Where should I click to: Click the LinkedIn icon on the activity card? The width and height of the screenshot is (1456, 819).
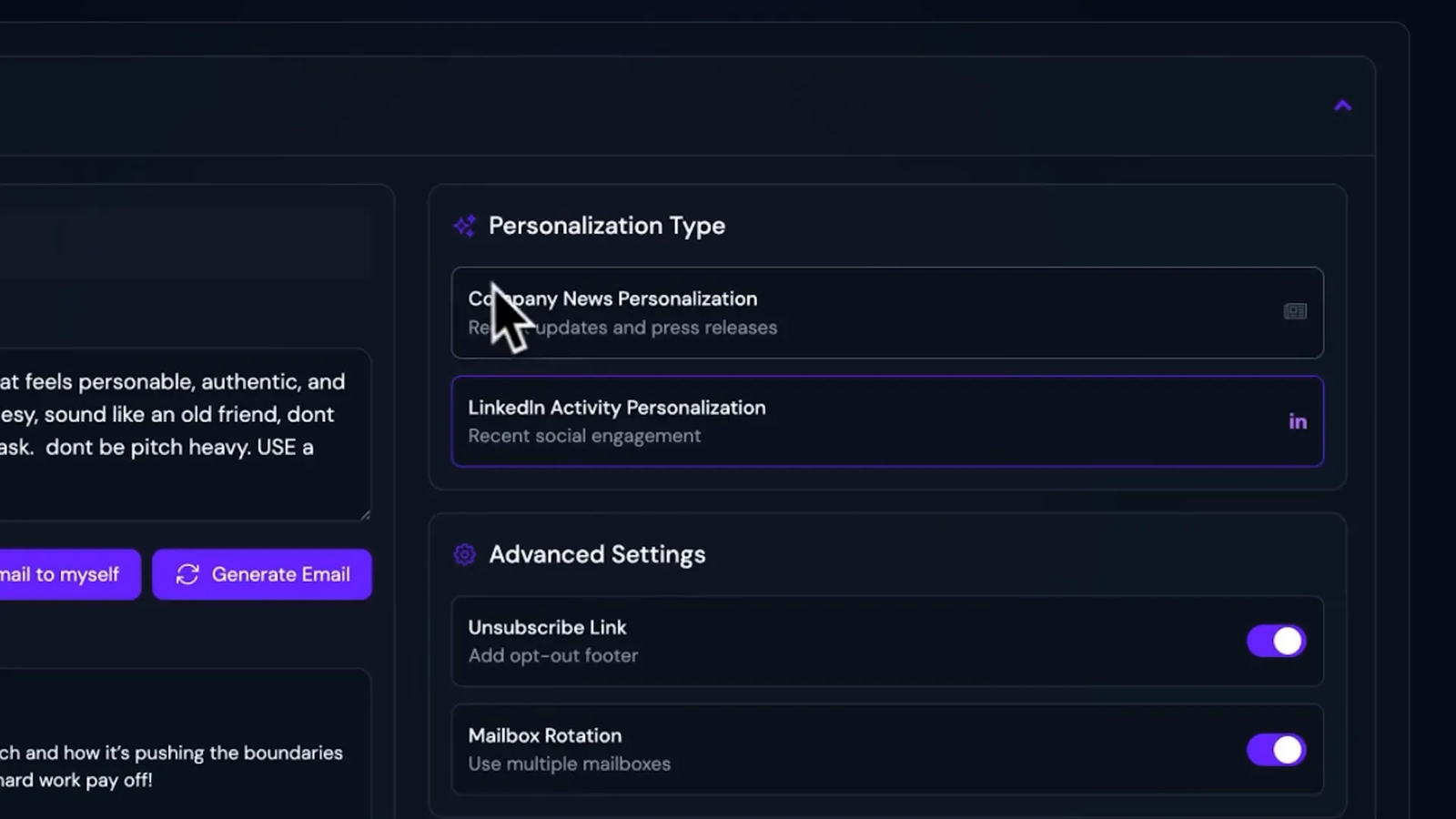[x=1298, y=421]
